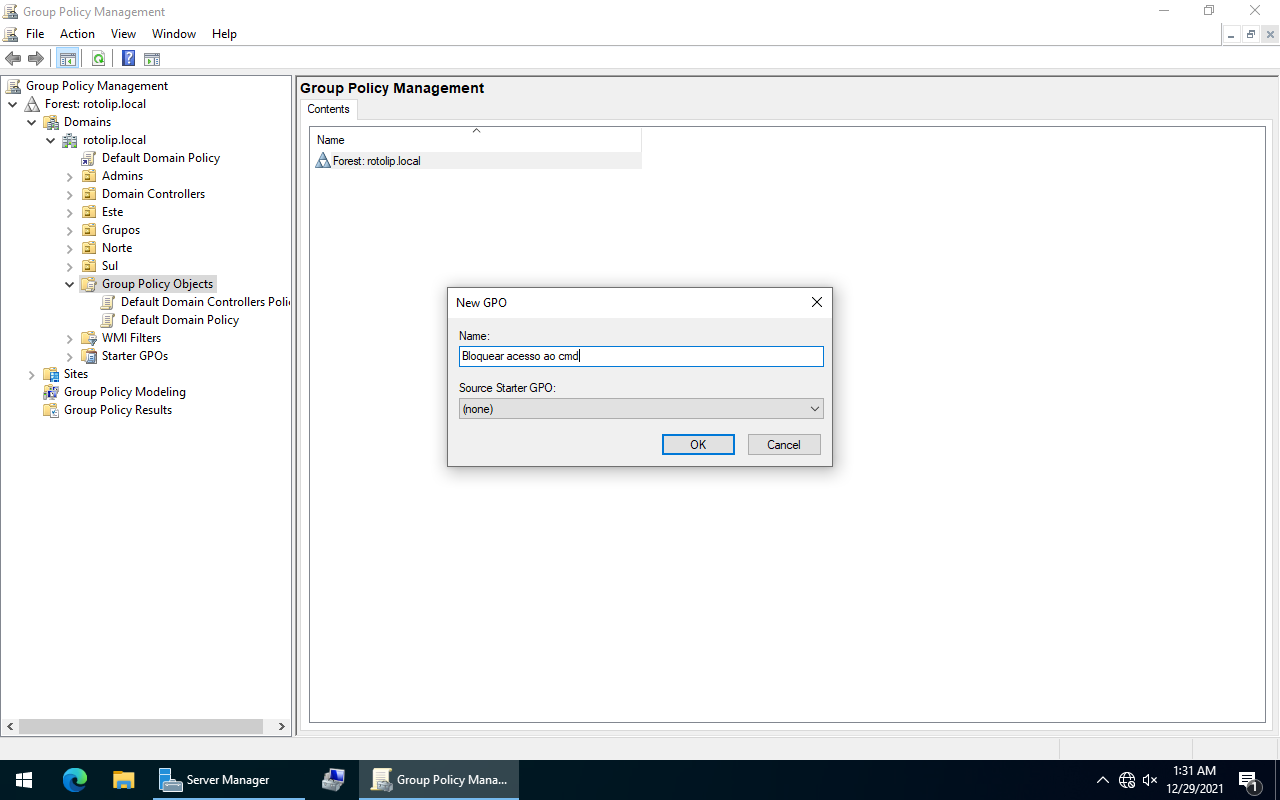Click the Back arrow in the toolbar
Viewport: 1280px width, 800px height.
coord(13,59)
